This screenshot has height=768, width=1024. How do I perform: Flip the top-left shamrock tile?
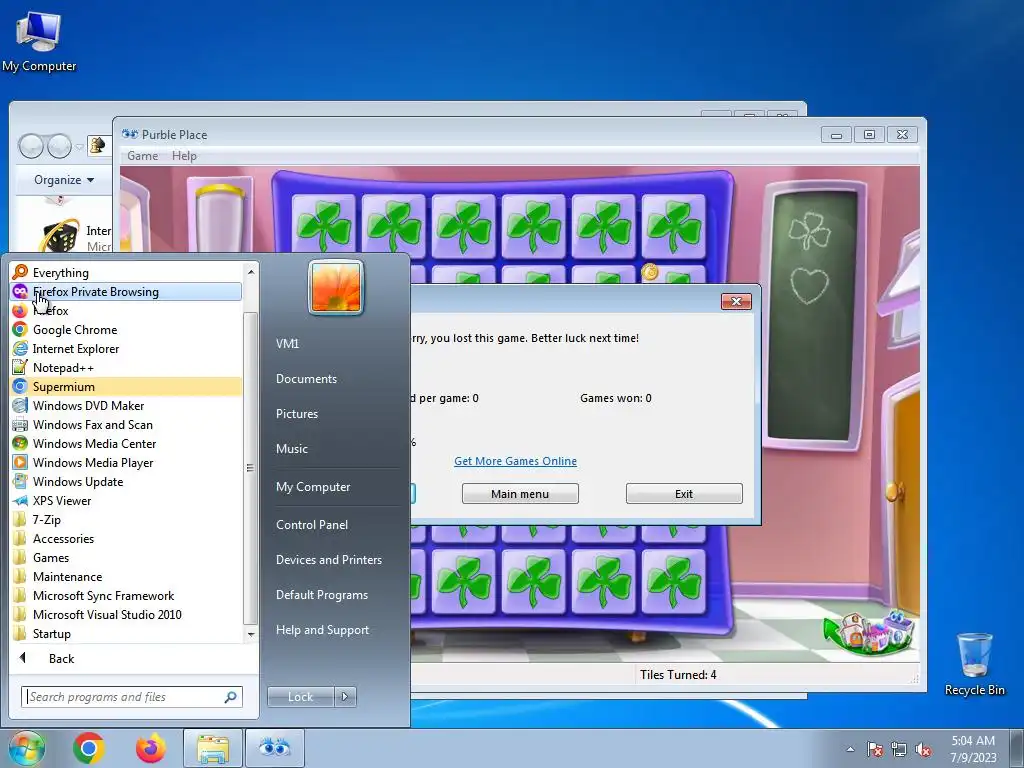[x=323, y=227]
